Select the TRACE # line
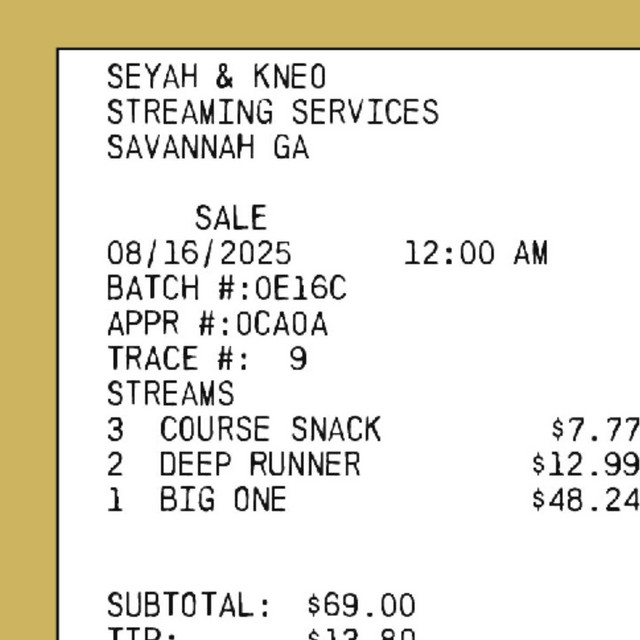The height and width of the screenshot is (640, 640). point(207,359)
